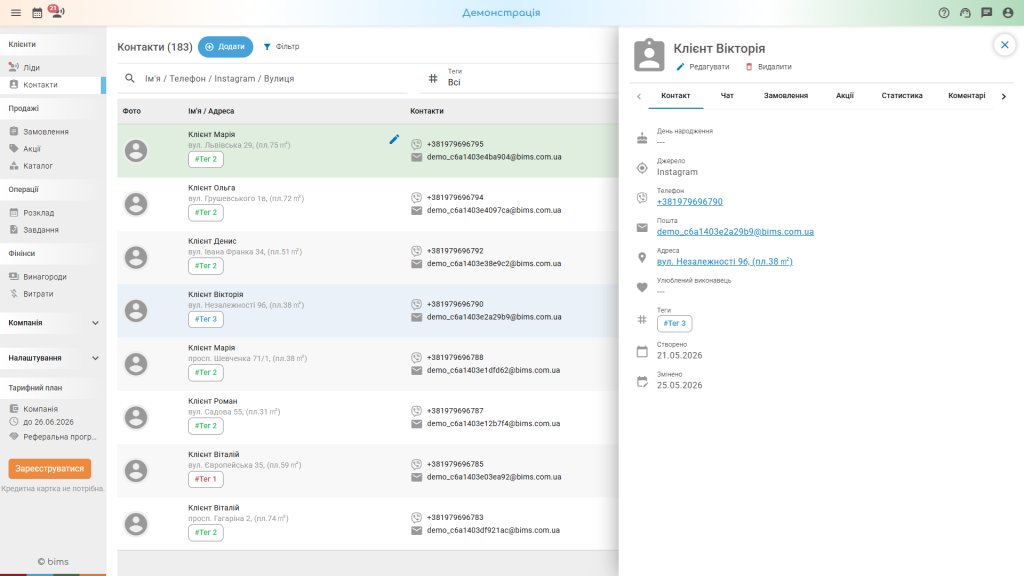Open the Фільтр control
The width and height of the screenshot is (1024, 576).
pyautogui.click(x=281, y=47)
